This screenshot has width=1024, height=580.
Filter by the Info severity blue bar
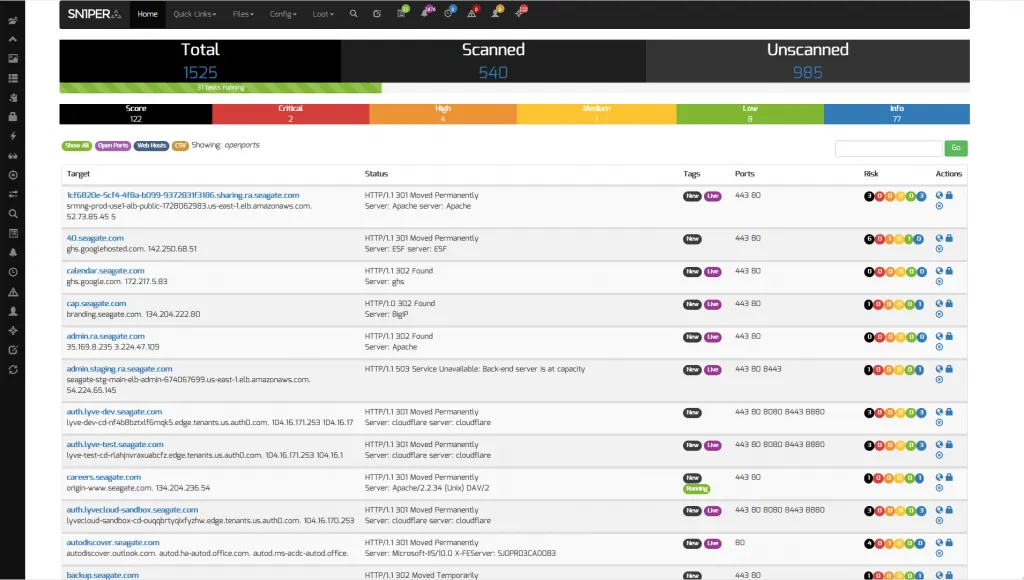tap(897, 114)
